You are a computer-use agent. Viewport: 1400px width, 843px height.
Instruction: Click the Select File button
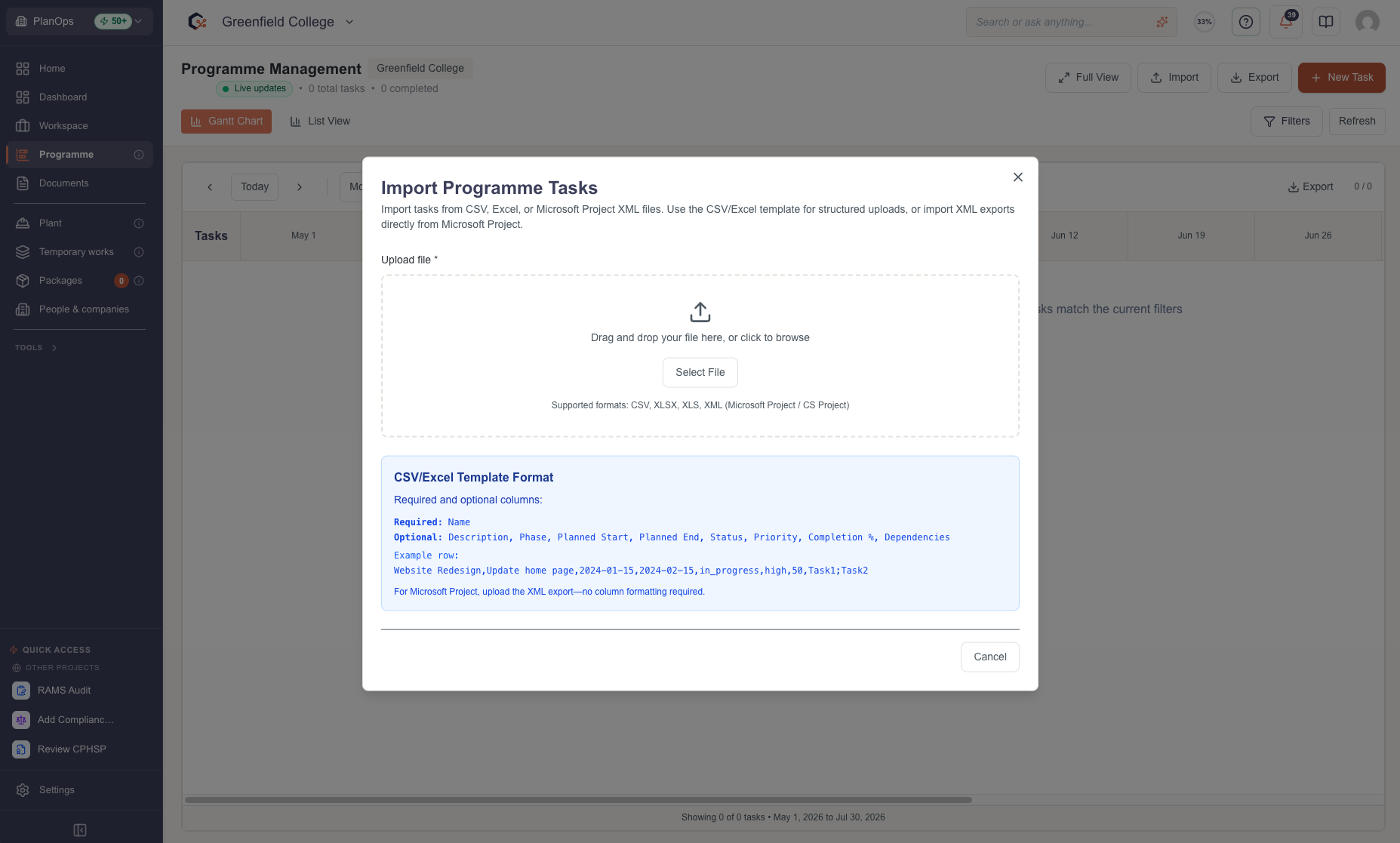point(700,372)
